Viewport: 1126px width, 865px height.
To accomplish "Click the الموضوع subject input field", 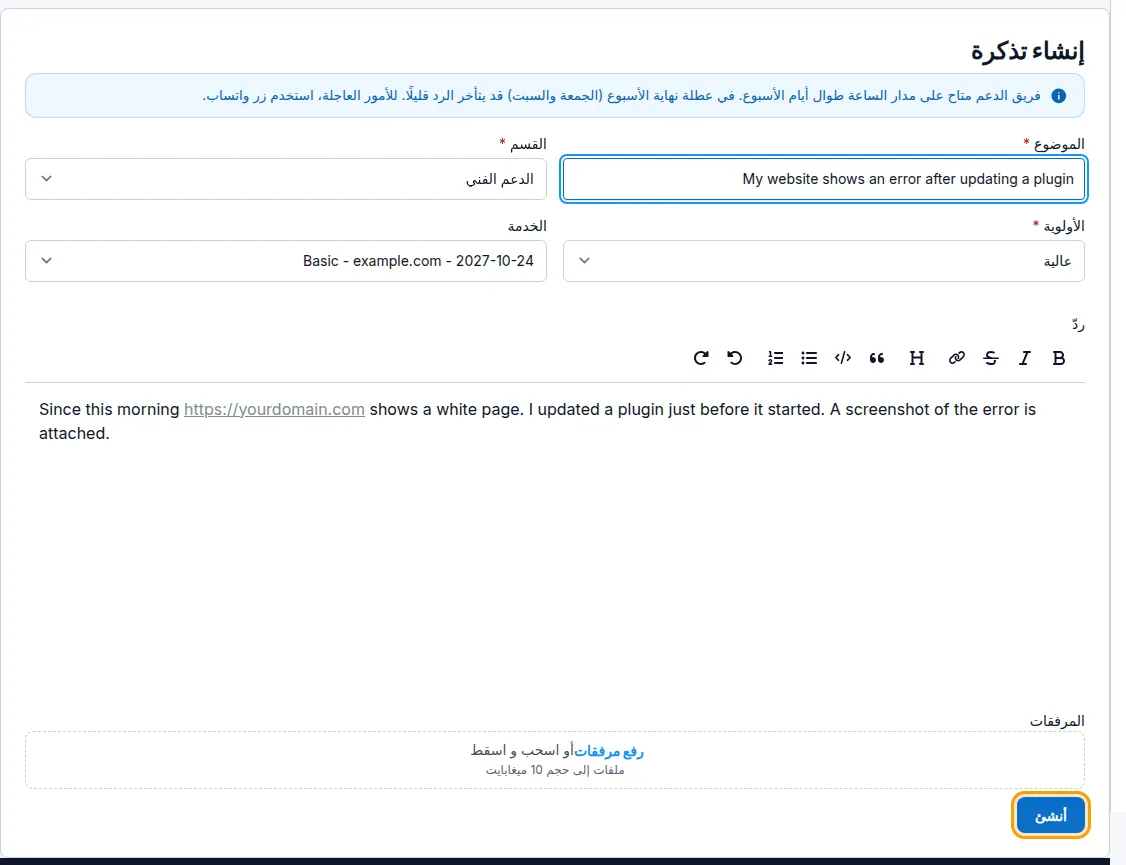I will 824,179.
